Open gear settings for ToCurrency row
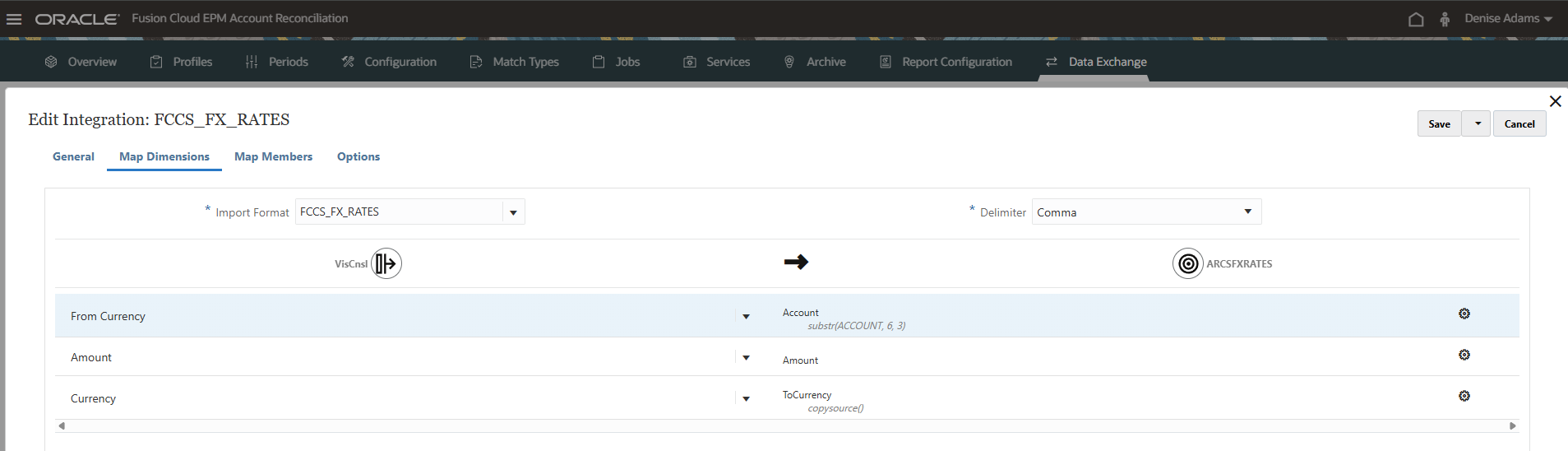Viewport: 1568px width, 451px height. click(1464, 396)
